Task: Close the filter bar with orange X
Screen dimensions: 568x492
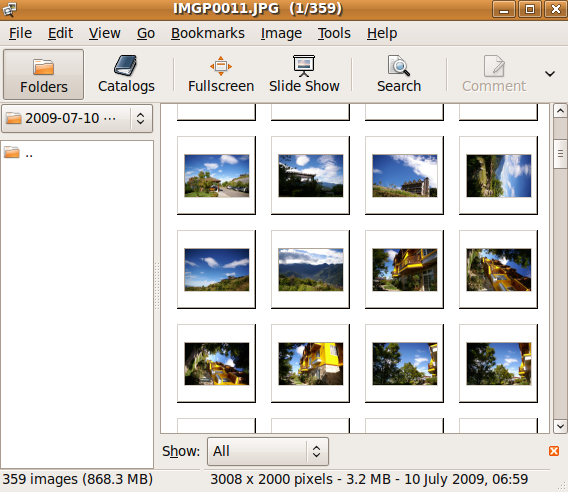Action: pyautogui.click(x=554, y=451)
